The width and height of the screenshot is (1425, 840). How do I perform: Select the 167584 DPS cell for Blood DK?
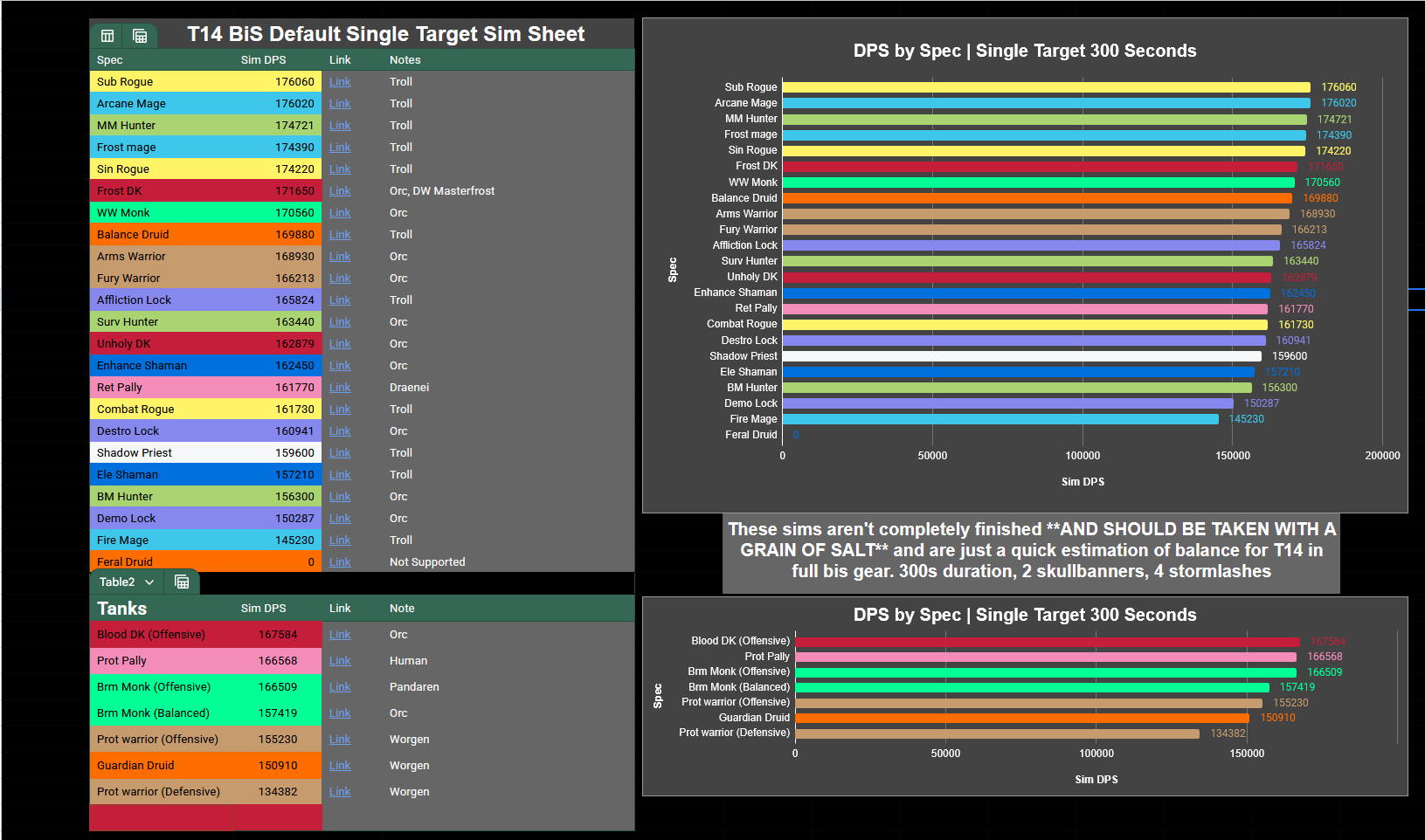277,635
